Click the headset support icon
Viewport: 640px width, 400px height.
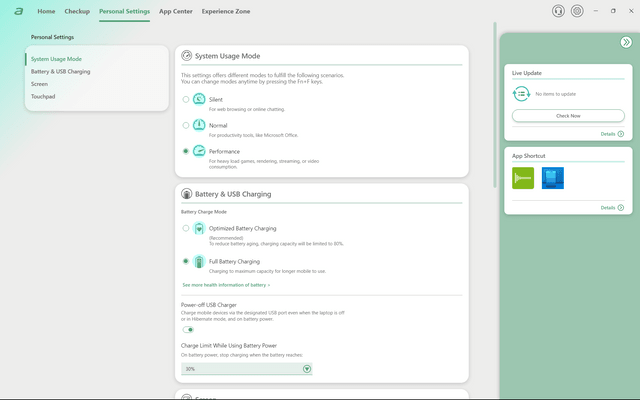pyautogui.click(x=558, y=11)
